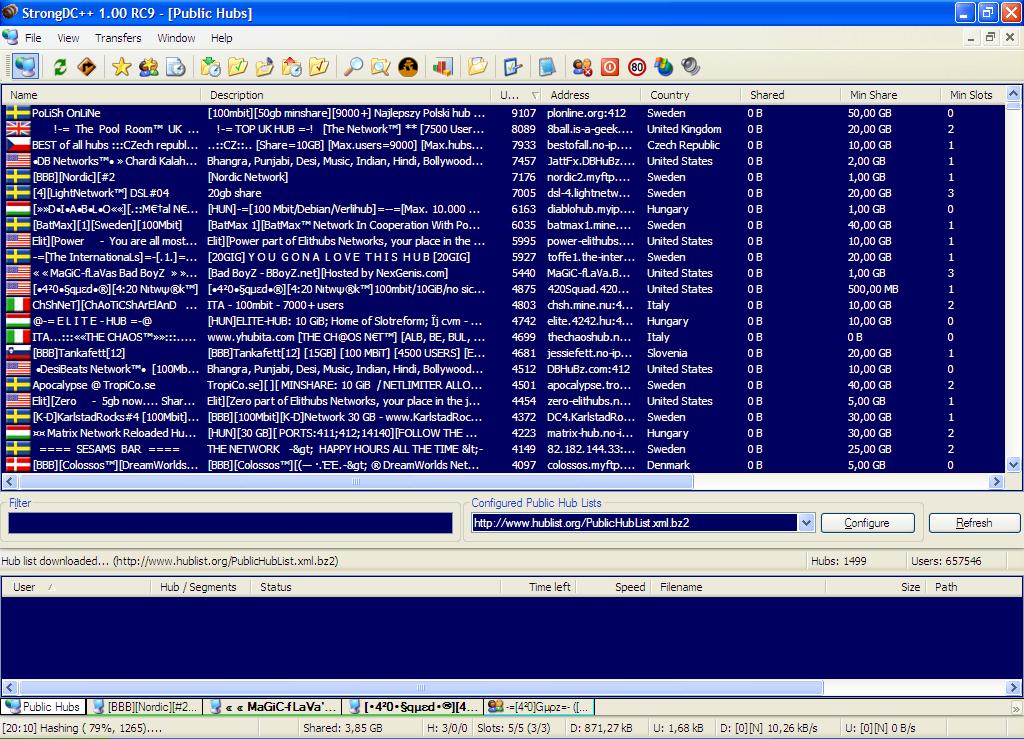Screen dimensions: 1024x739
Task: Open the Transfers menu
Action: pyautogui.click(x=118, y=38)
